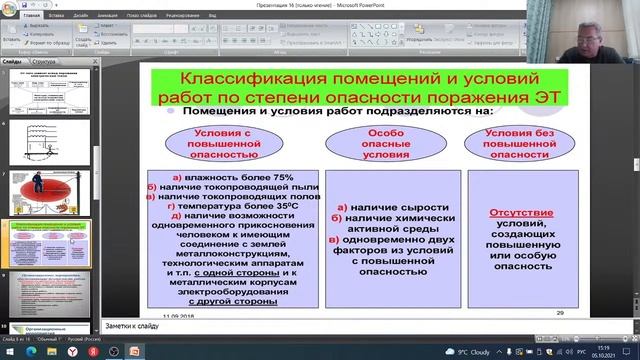Select the classification slide thumbnail
This screenshot has height=360, width=640.
click(x=49, y=244)
